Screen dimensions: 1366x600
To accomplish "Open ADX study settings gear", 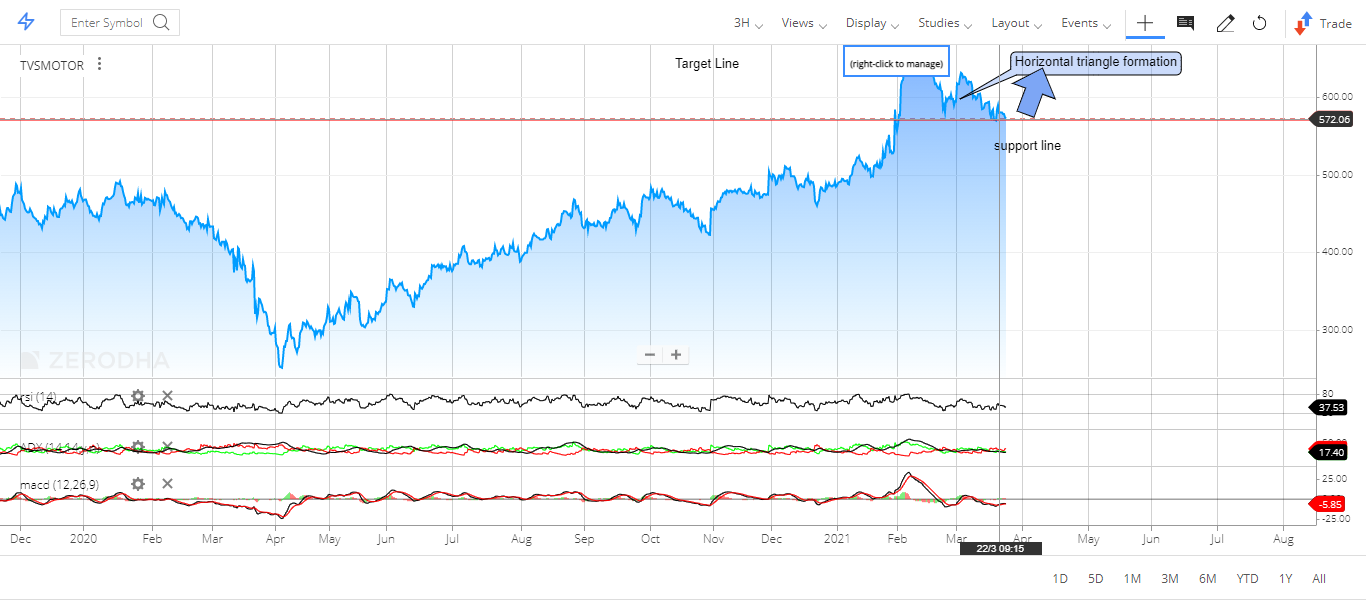I will point(138,447).
